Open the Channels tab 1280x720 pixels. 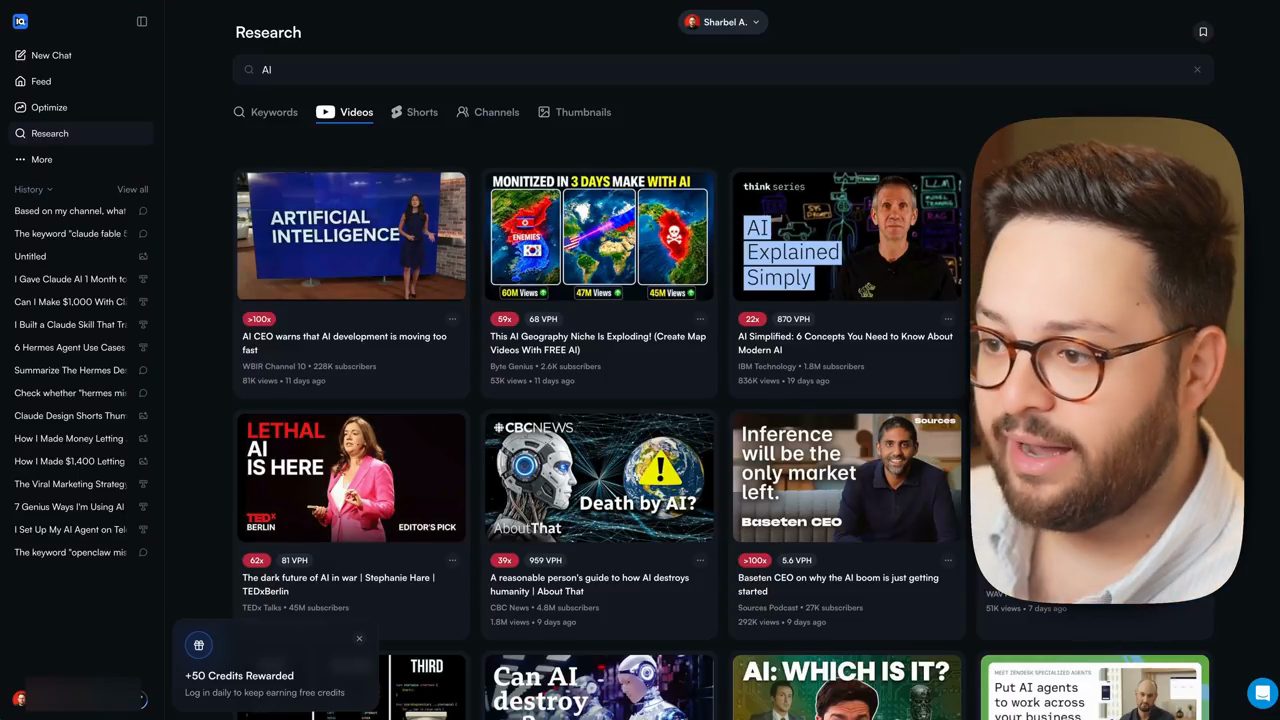click(488, 112)
